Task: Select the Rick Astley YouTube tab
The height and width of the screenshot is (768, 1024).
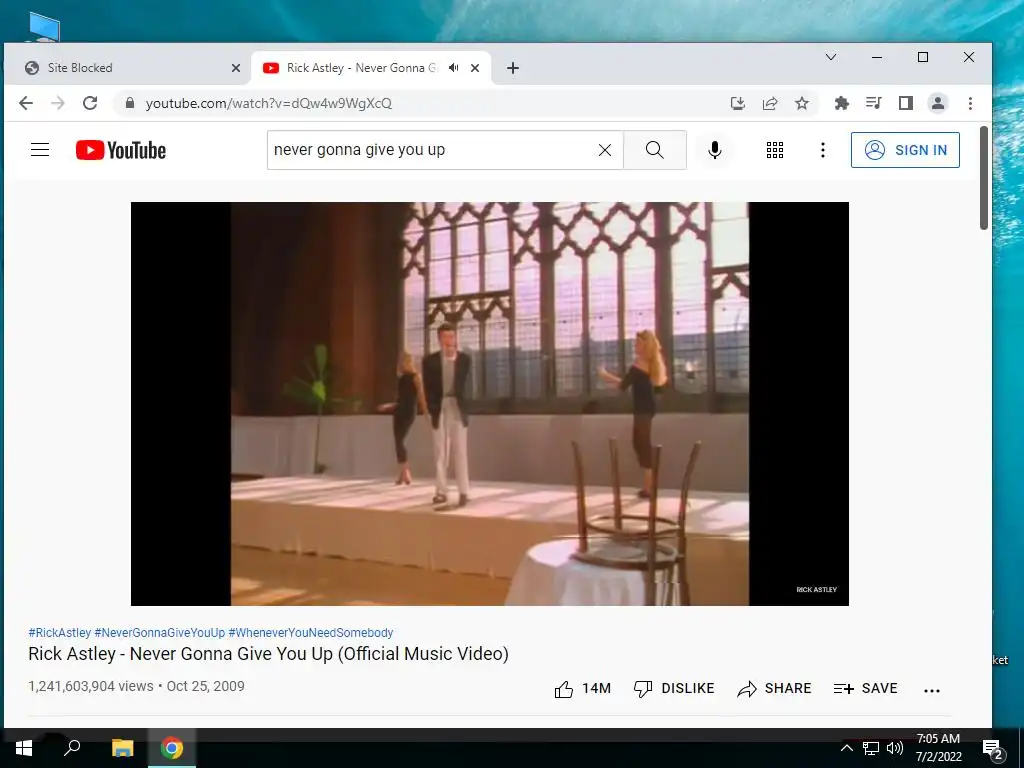Action: pyautogui.click(x=362, y=67)
